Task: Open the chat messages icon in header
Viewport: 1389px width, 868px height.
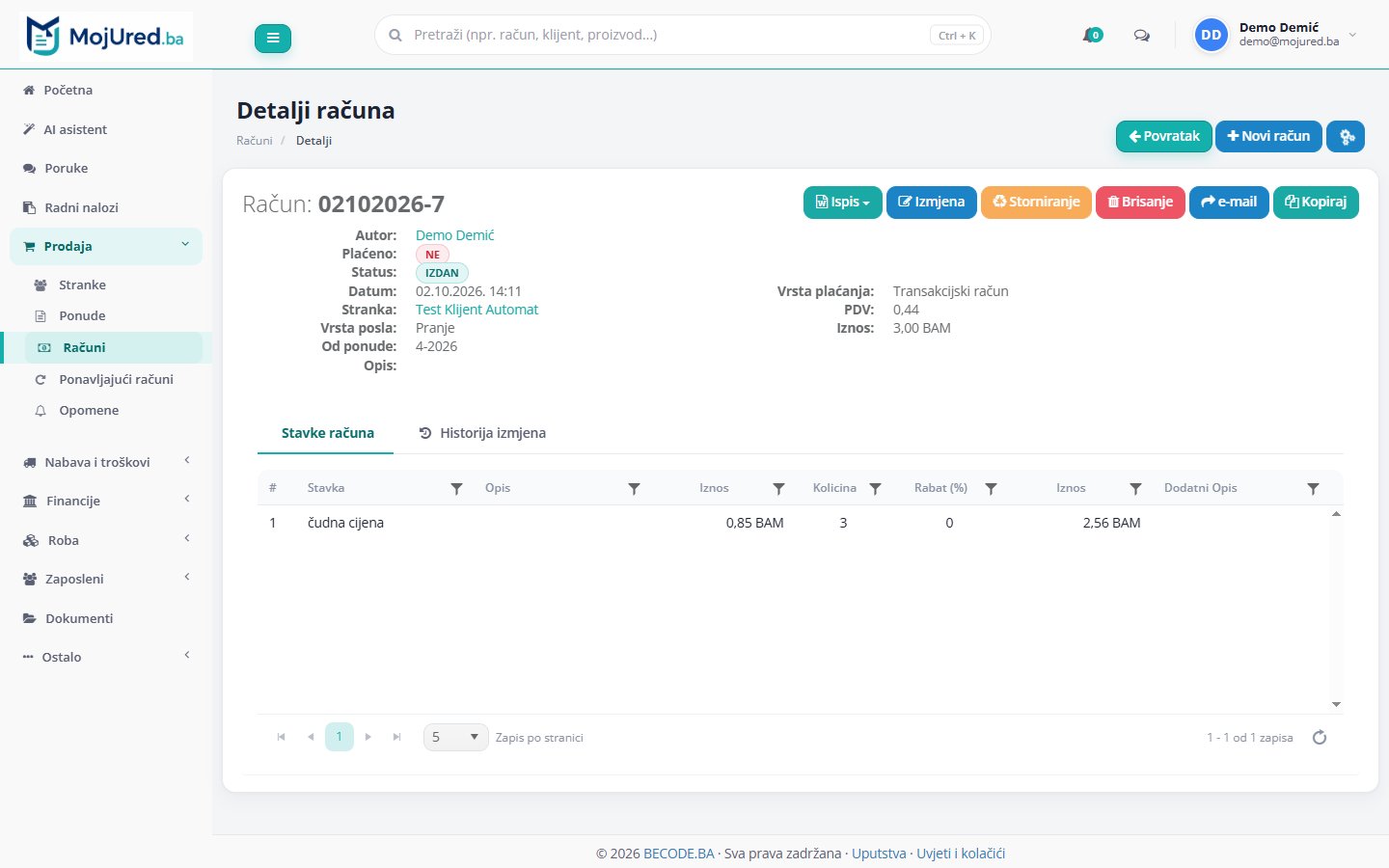Action: [1142, 36]
